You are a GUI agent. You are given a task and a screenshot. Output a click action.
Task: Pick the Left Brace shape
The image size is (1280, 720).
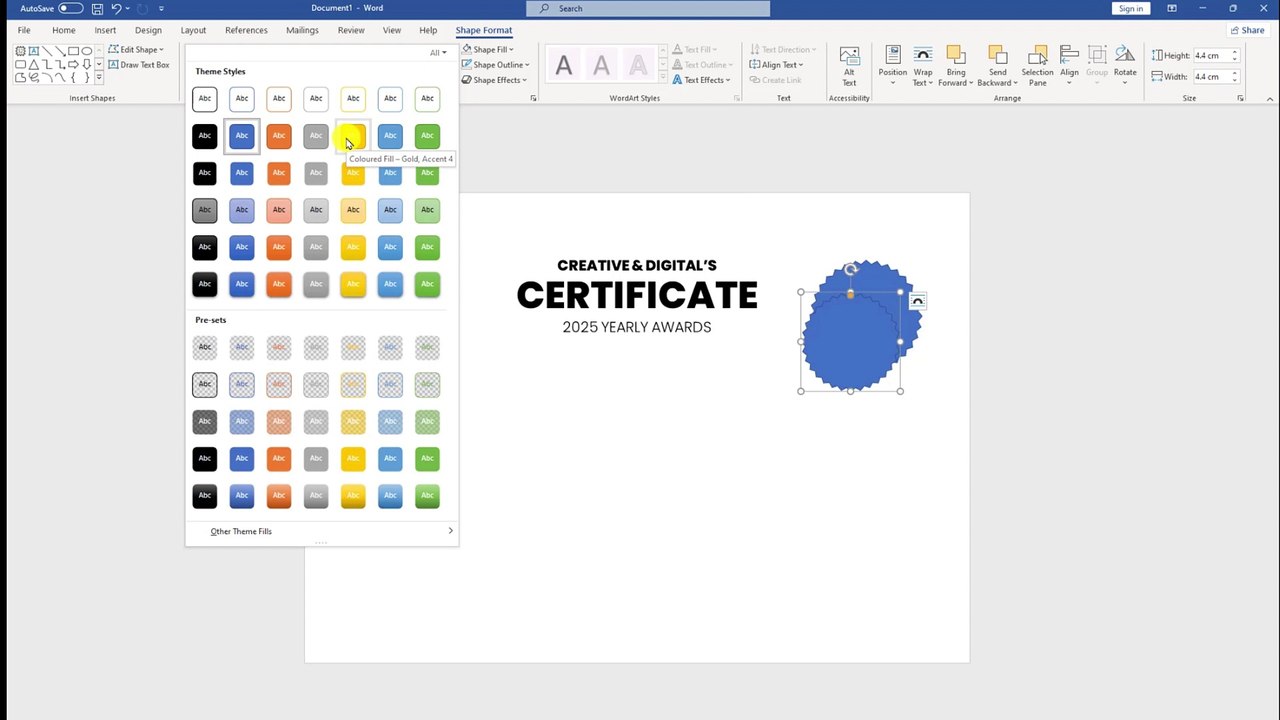[x=73, y=77]
